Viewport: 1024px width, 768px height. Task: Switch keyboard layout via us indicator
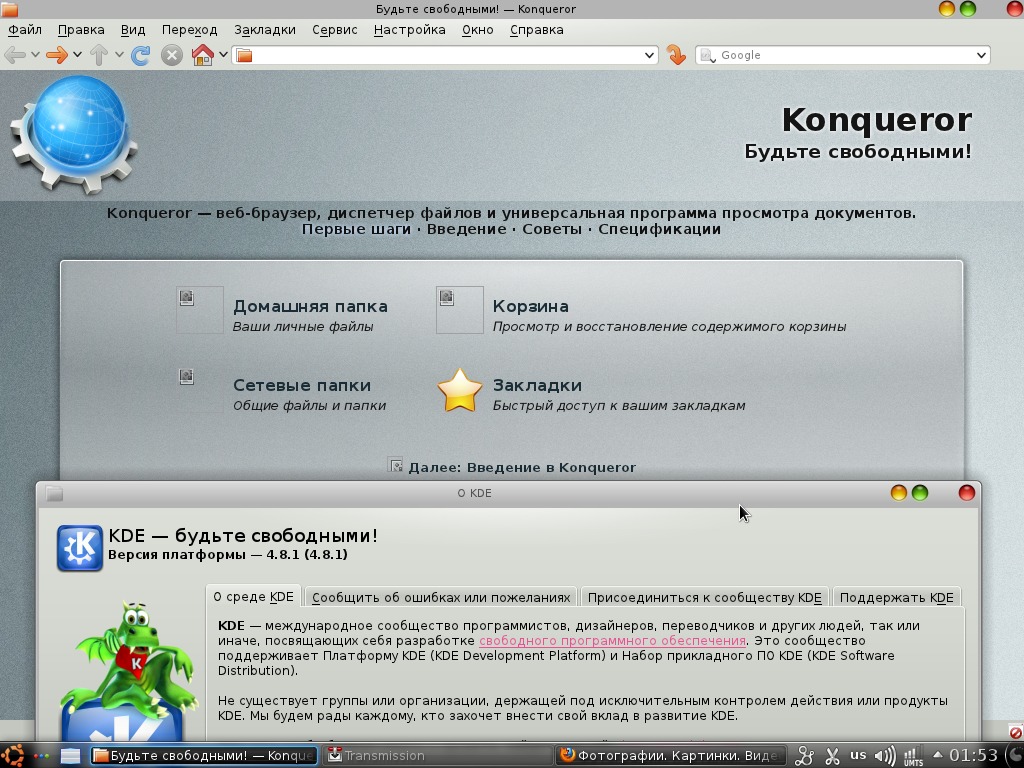[x=858, y=755]
